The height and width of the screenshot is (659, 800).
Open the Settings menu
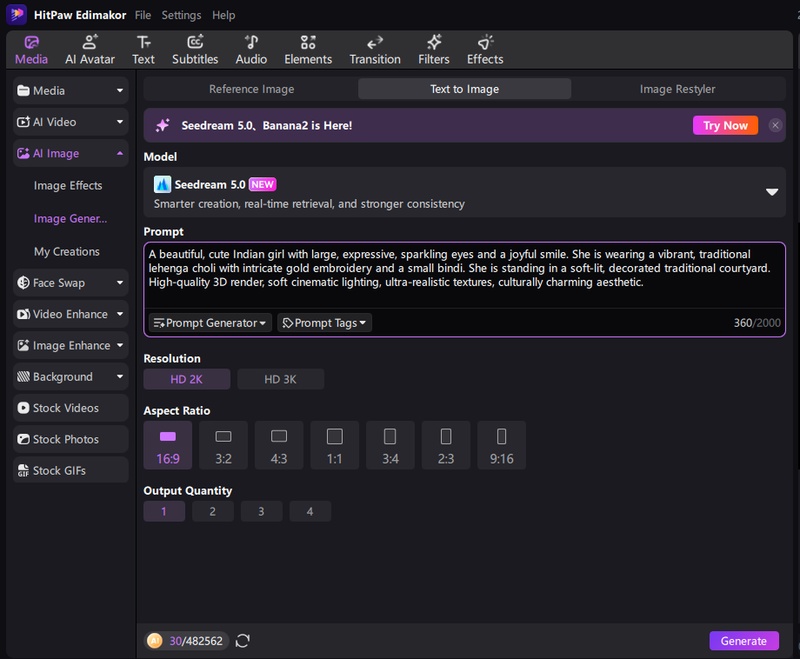(181, 15)
